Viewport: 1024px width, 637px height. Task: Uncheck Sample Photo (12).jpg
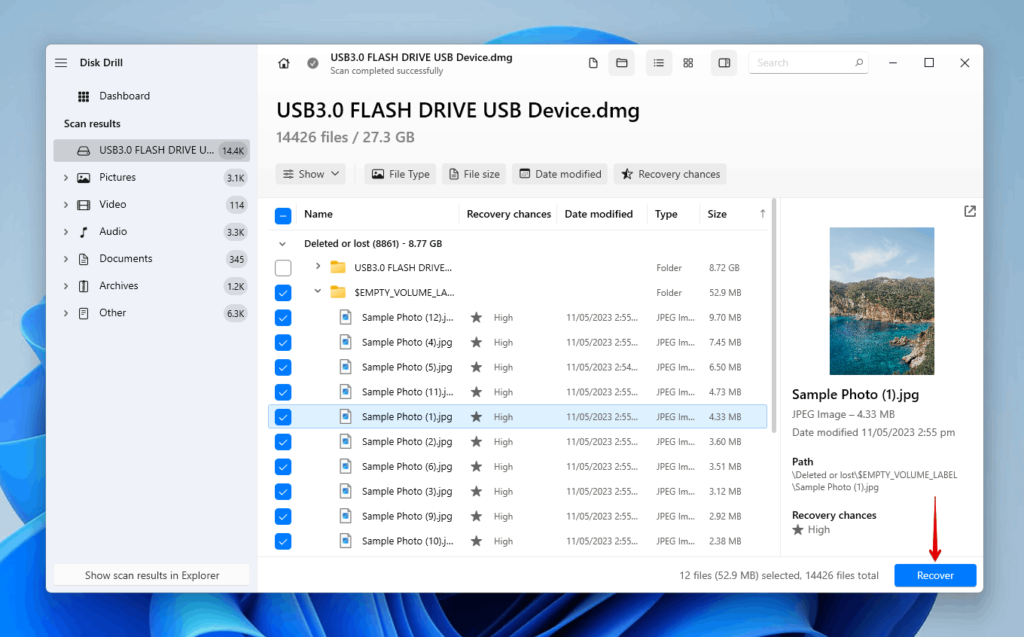click(x=283, y=317)
